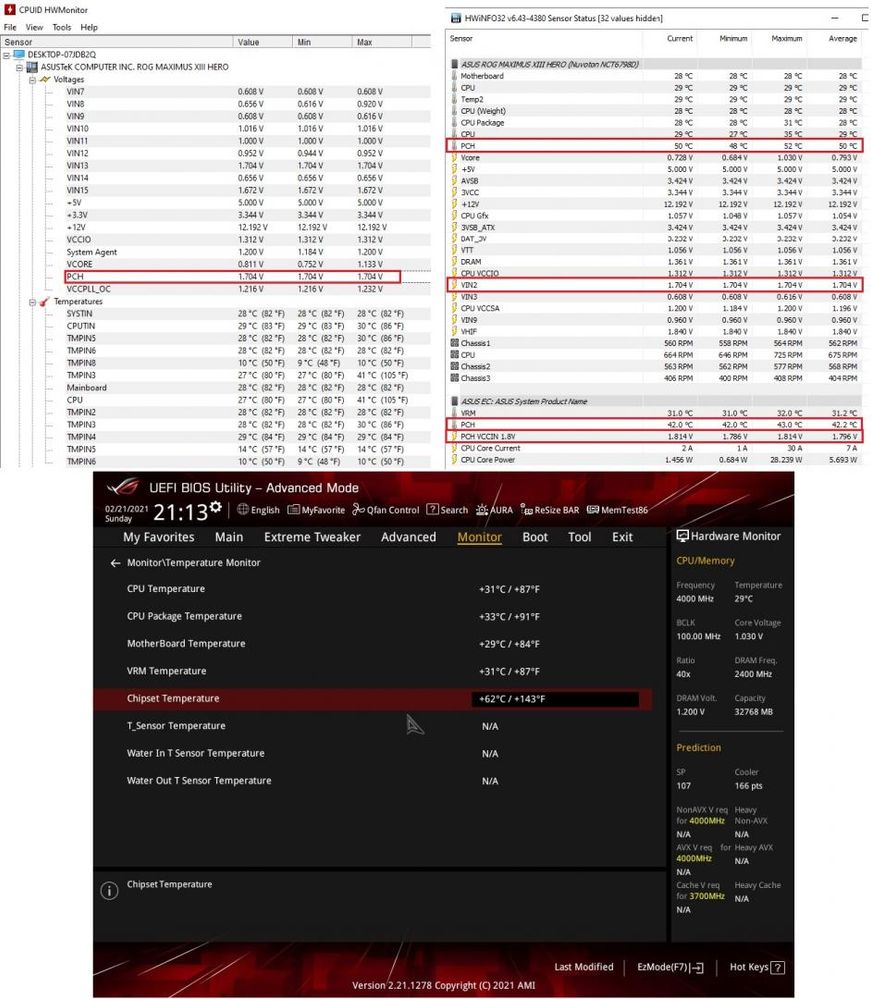Click the Max column header in HWMonitor

pos(382,42)
